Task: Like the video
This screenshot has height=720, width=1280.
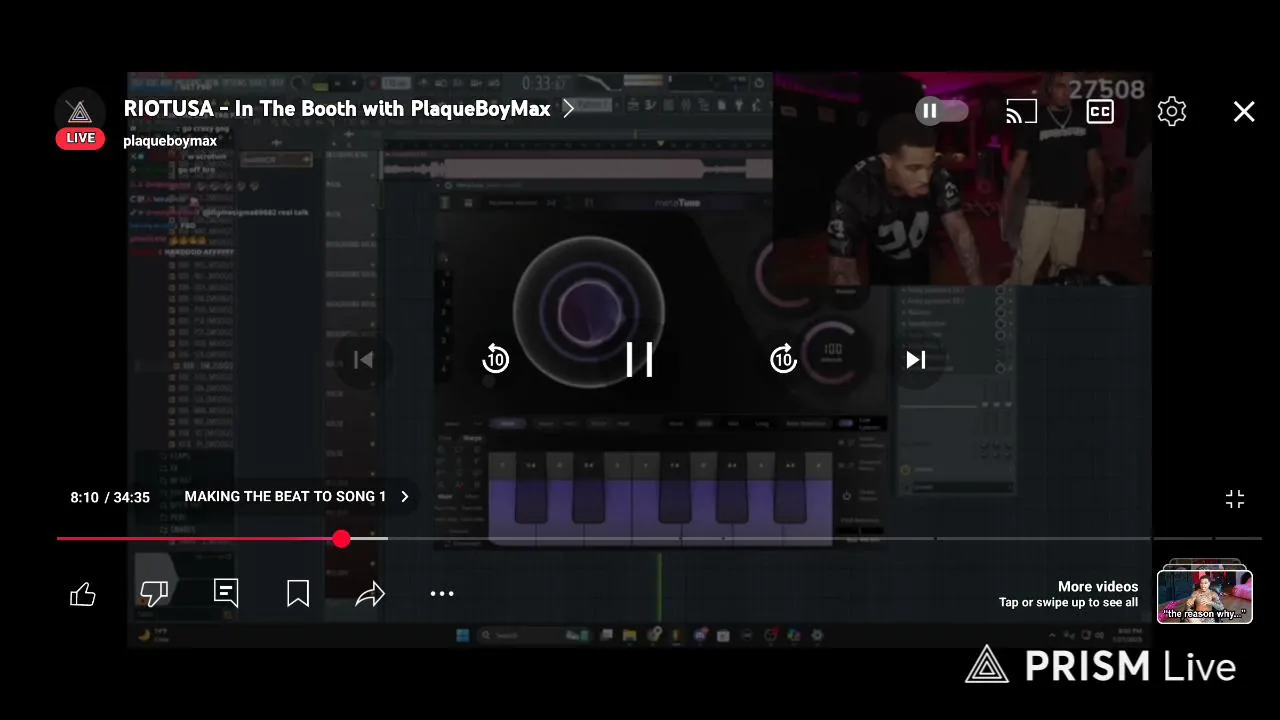Action: pos(83,594)
